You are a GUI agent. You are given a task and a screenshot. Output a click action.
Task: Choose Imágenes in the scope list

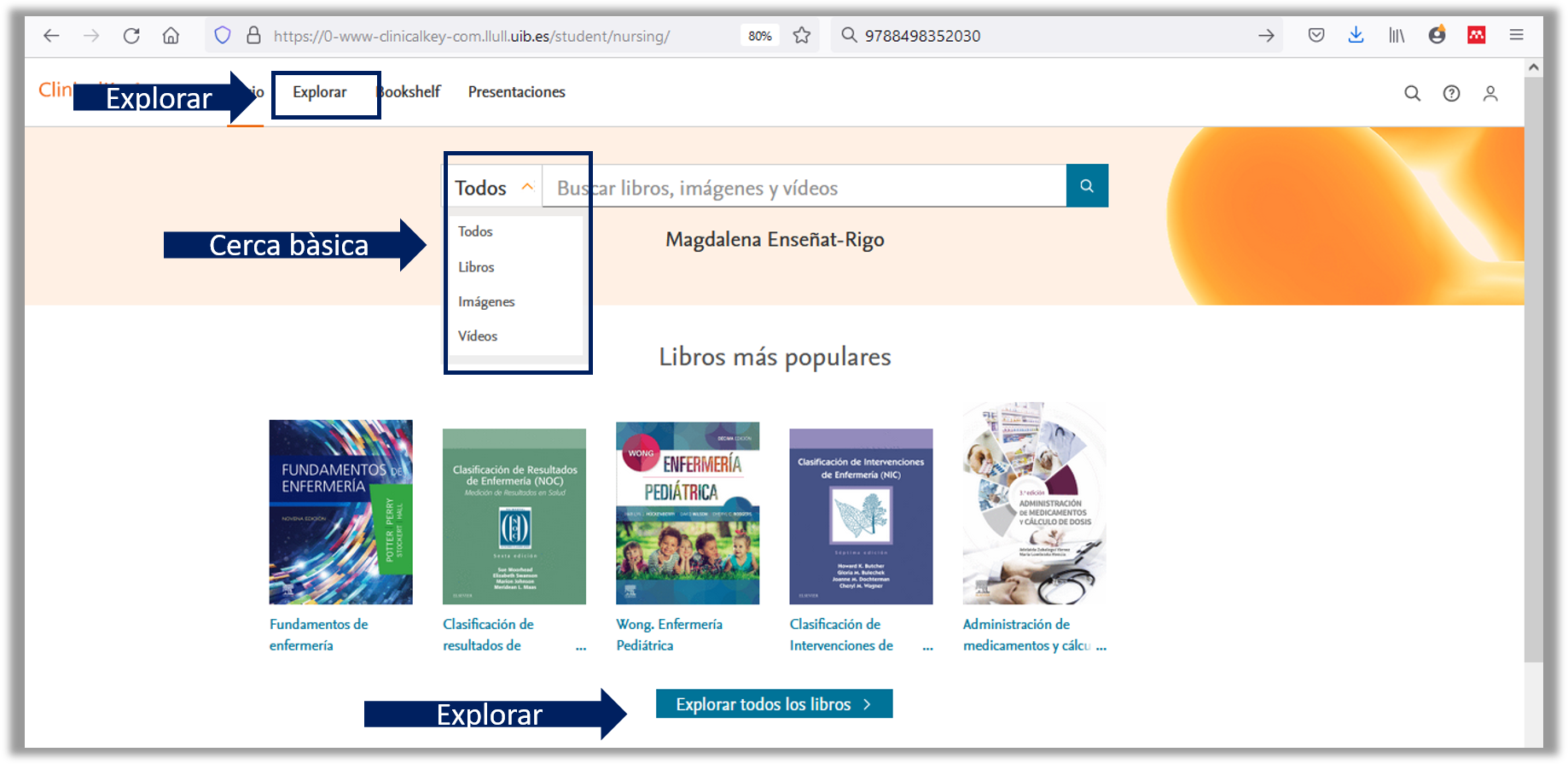click(x=486, y=301)
